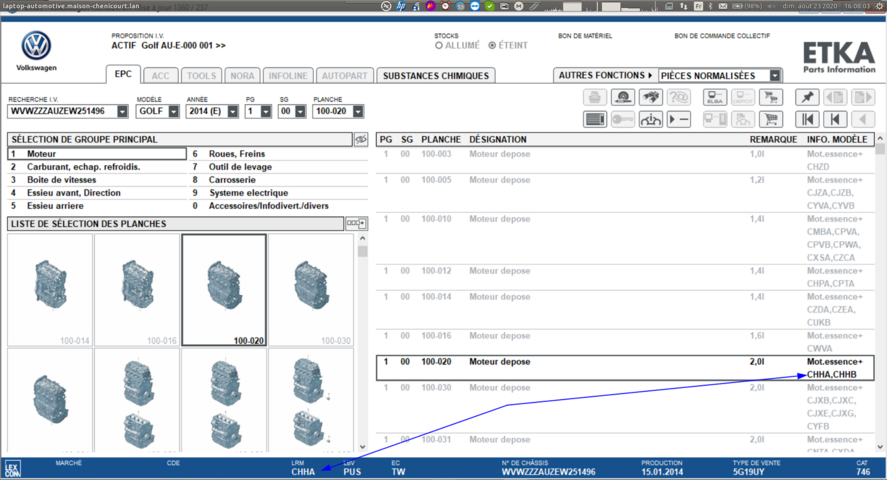Click the LEX COM icon in status bar
The image size is (887, 480).
pyautogui.click(x=12, y=469)
